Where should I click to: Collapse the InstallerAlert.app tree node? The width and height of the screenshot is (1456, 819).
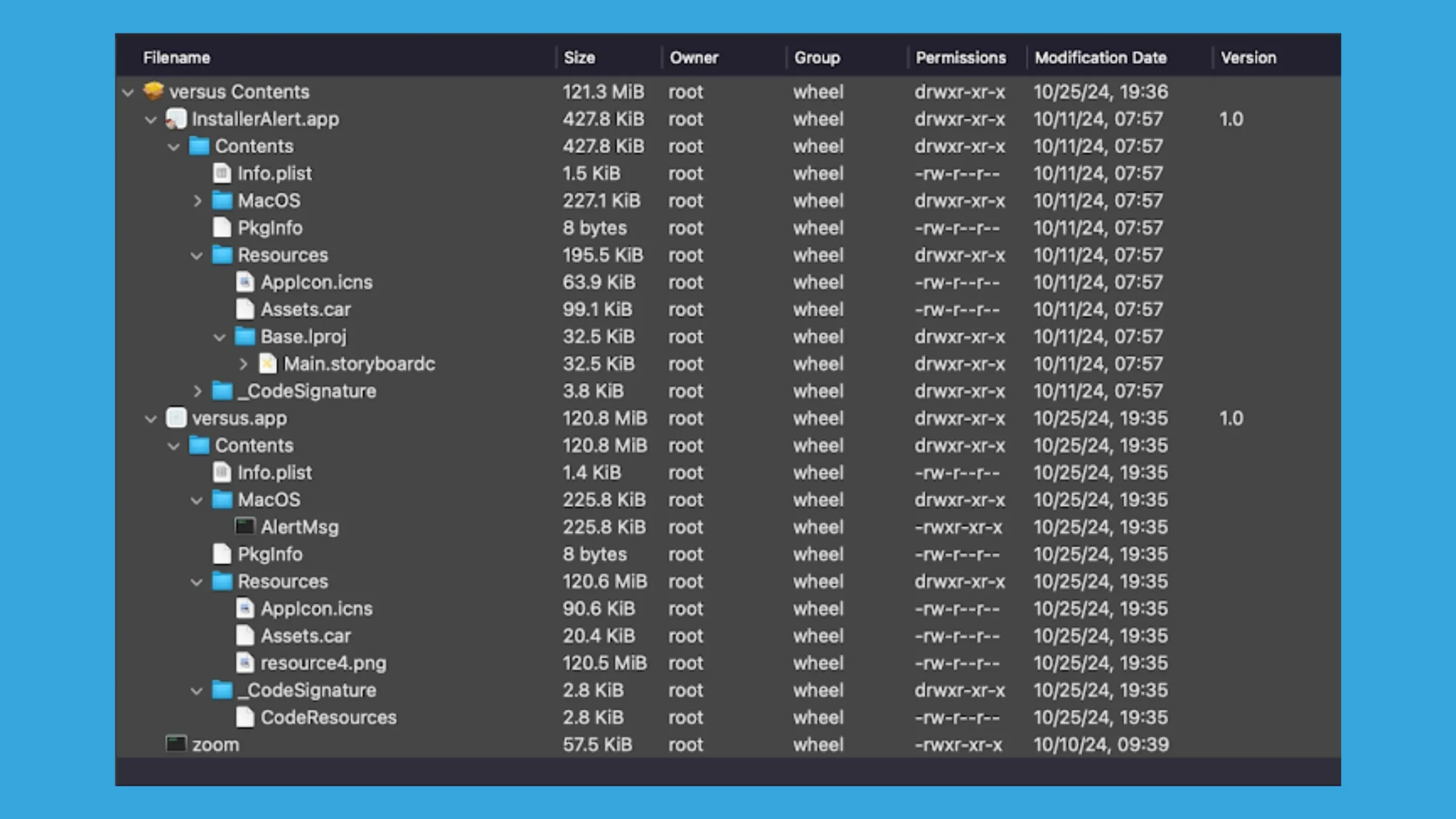[x=151, y=119]
